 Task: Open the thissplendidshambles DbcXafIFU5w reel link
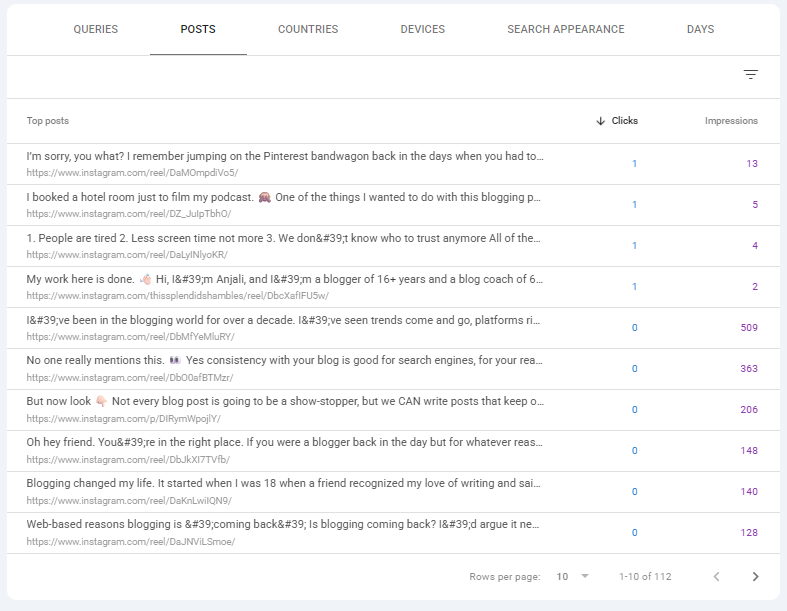pyautogui.click(x=178, y=296)
